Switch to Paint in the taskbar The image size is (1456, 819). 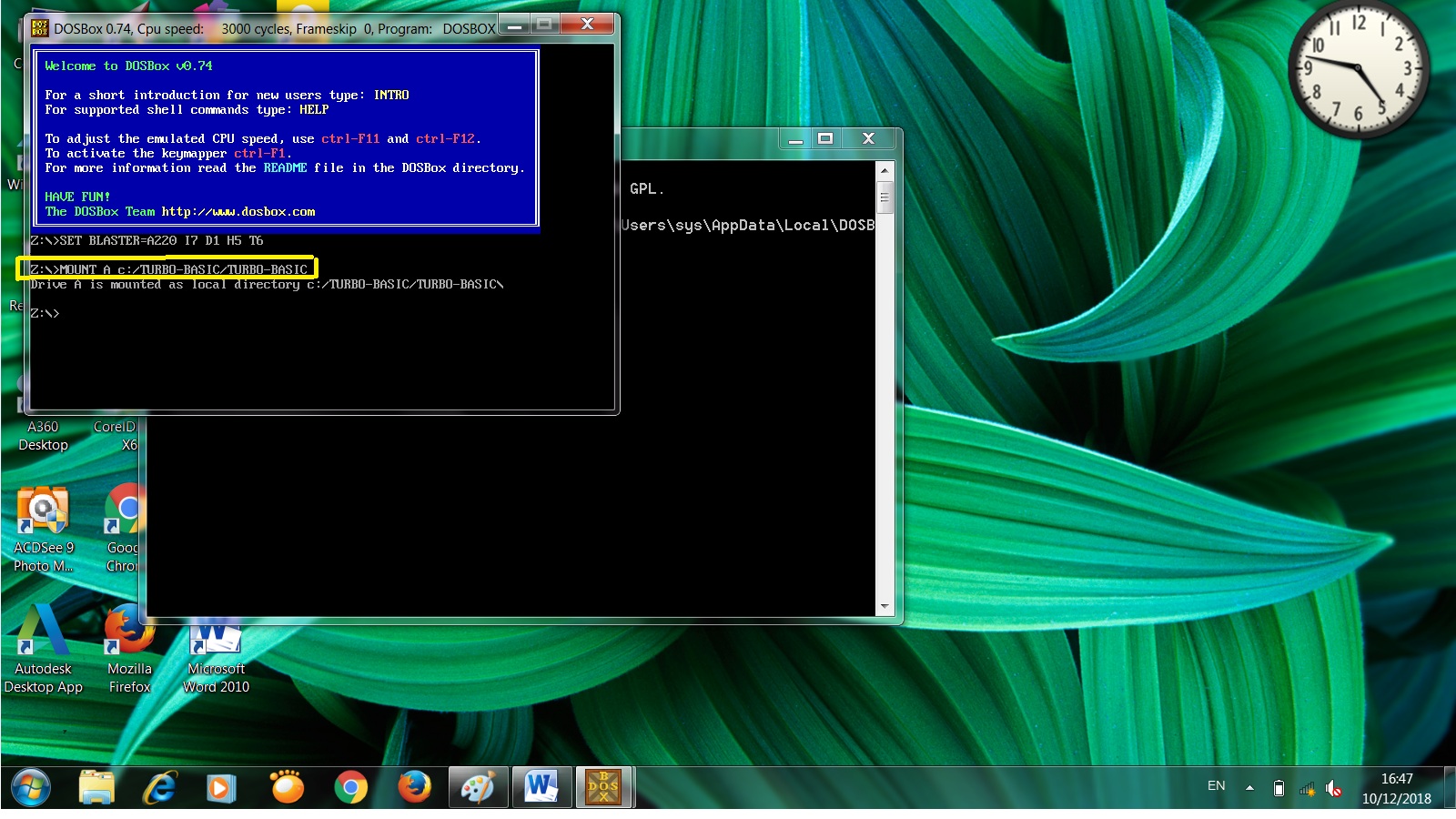[478, 787]
